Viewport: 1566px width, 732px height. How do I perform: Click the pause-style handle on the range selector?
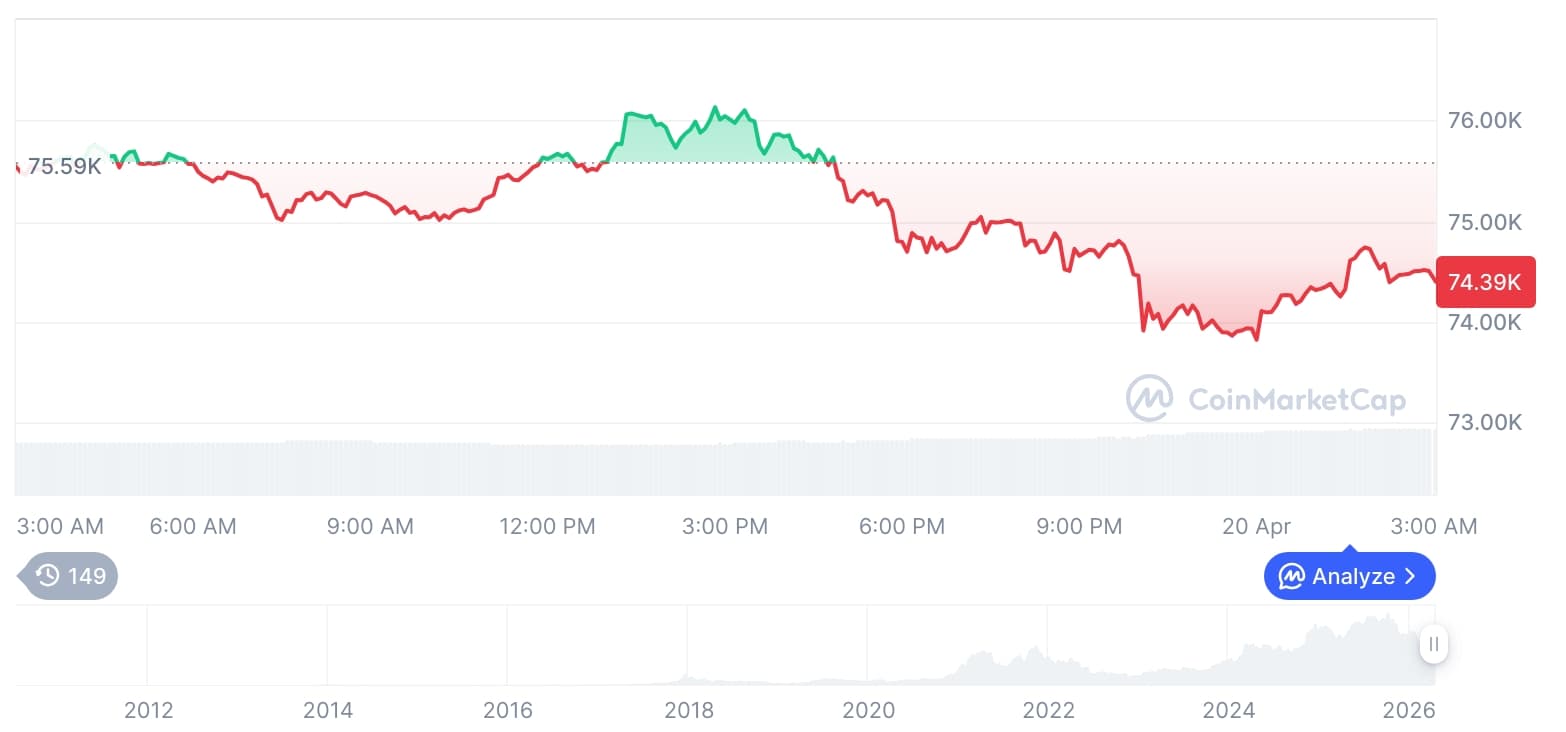click(x=1434, y=645)
